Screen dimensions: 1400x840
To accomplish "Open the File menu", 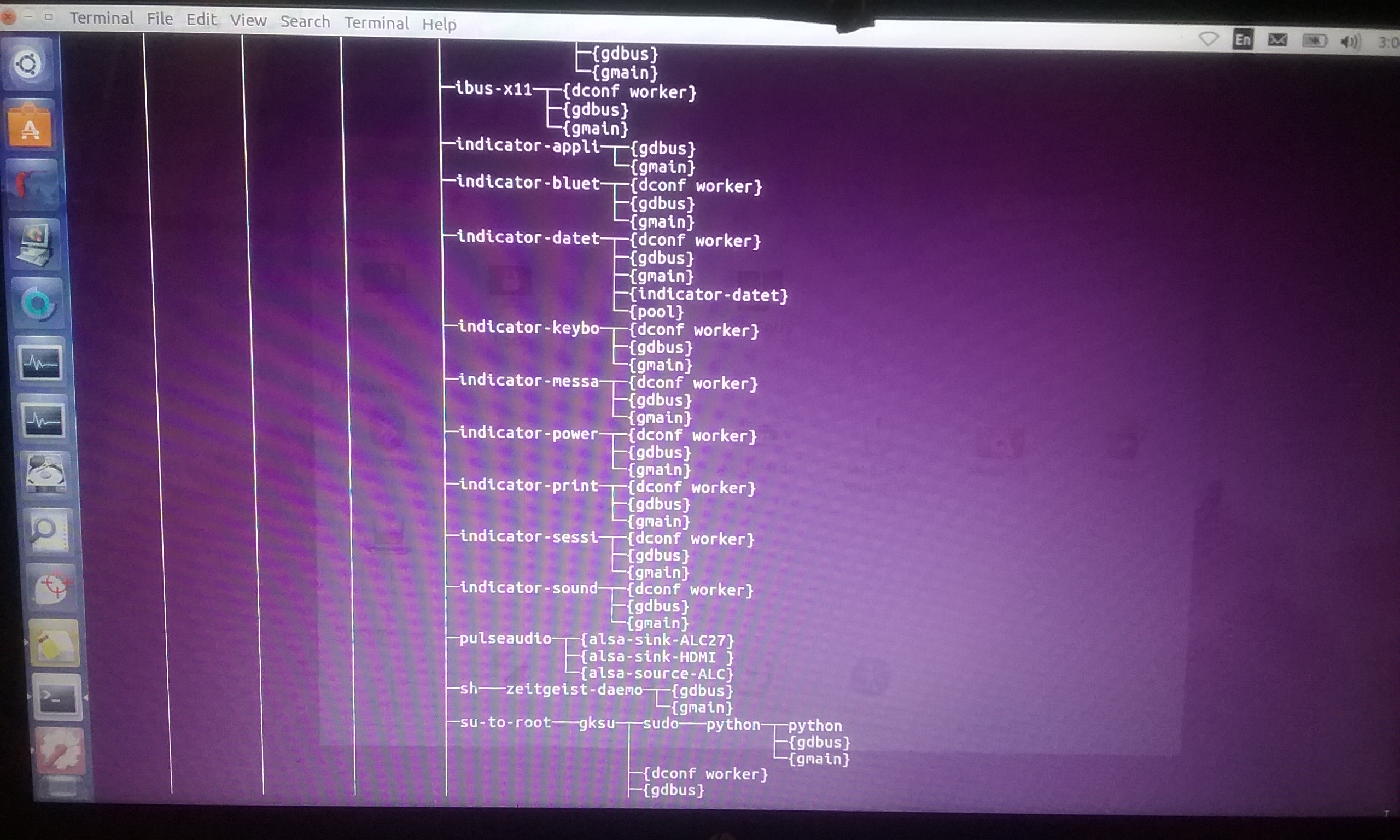I will click(x=160, y=19).
